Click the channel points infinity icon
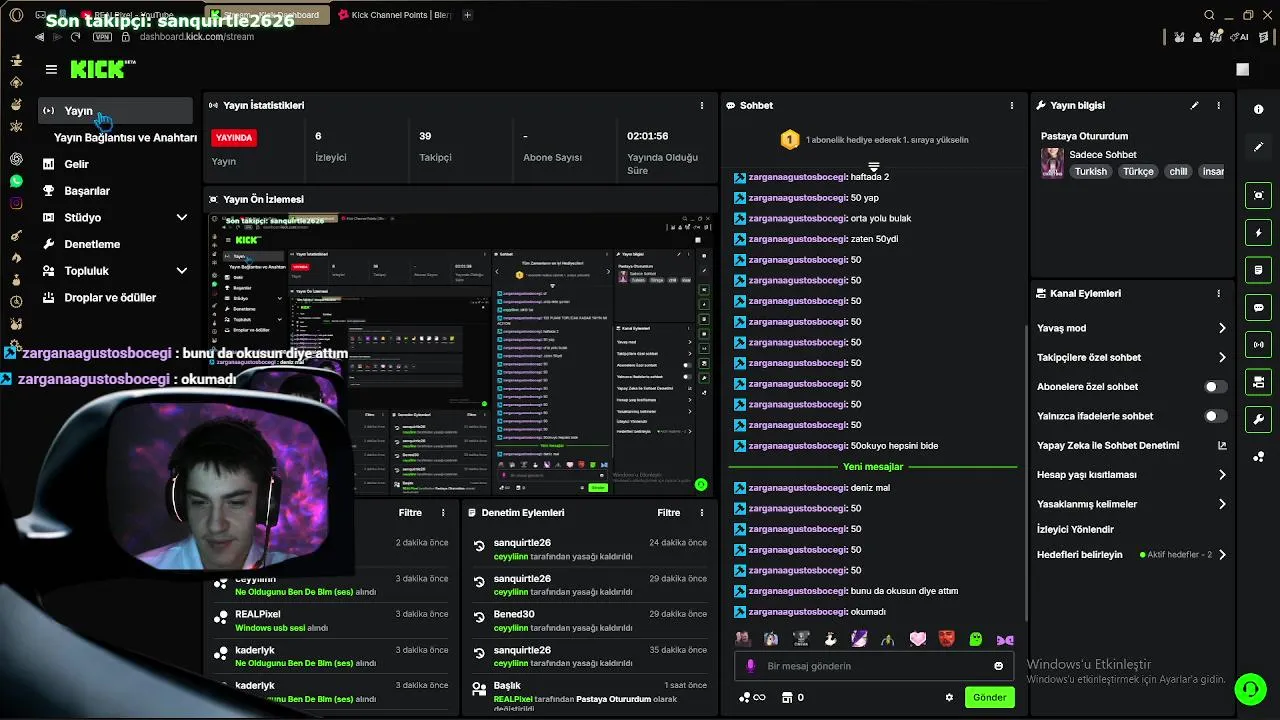 click(751, 697)
